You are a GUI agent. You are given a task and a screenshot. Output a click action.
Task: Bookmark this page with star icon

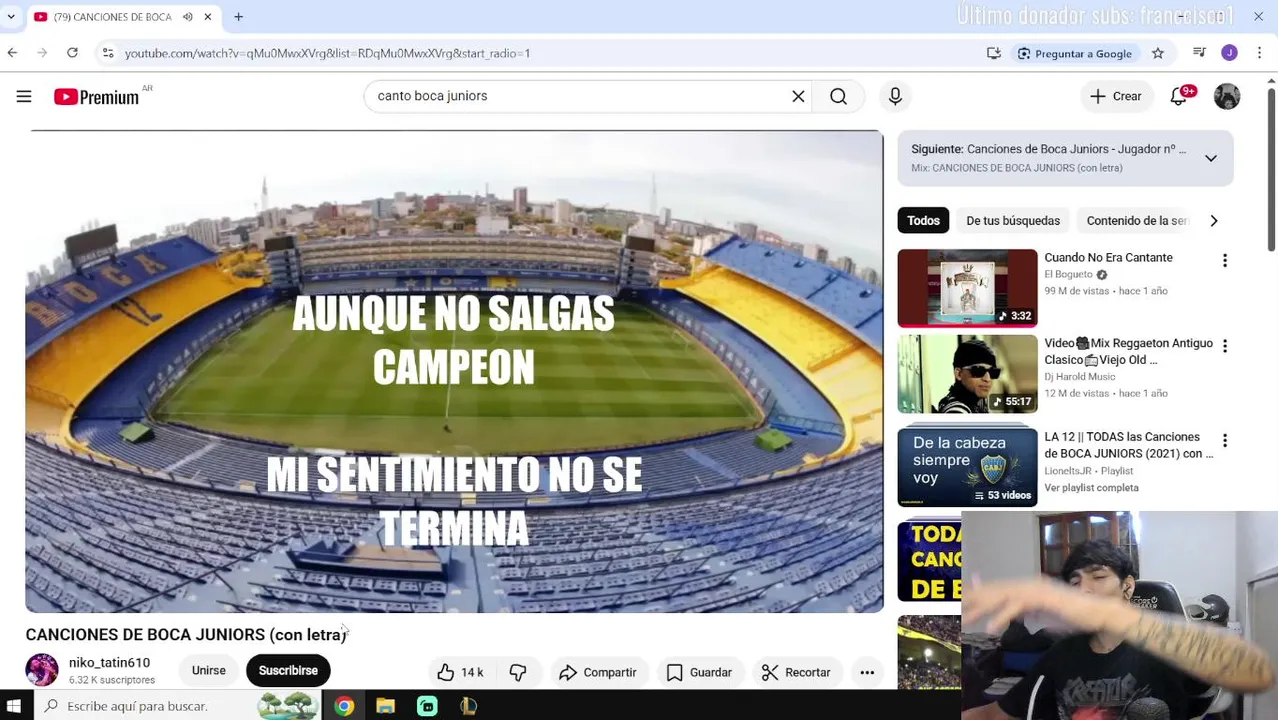(x=1158, y=53)
